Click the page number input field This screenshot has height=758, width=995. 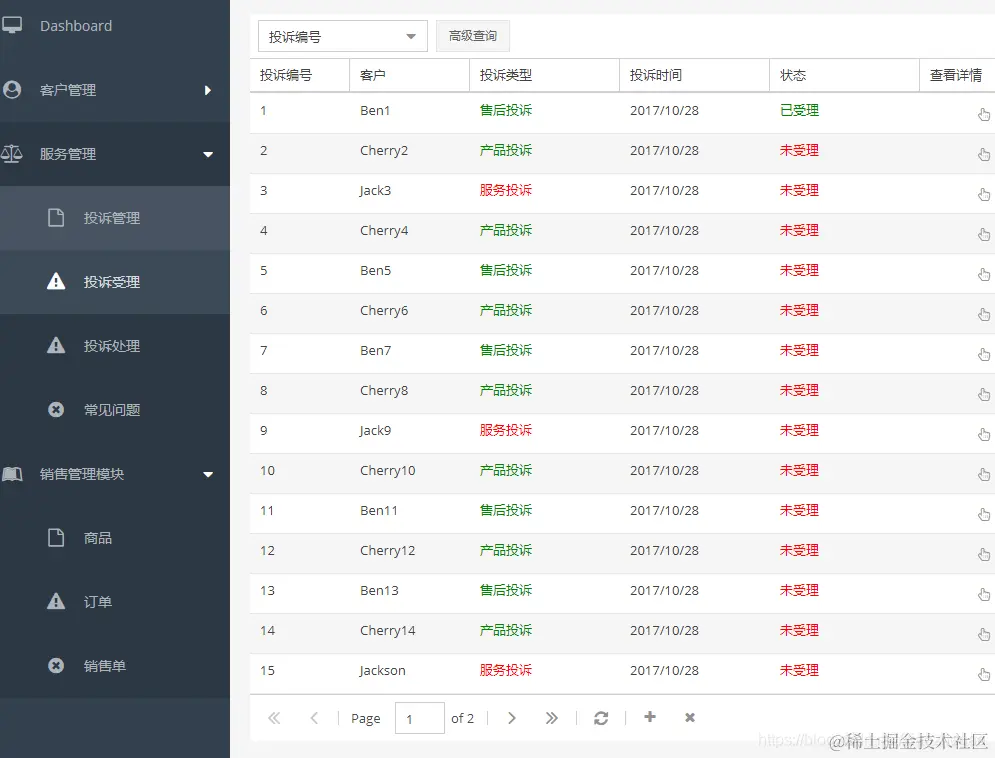point(419,718)
